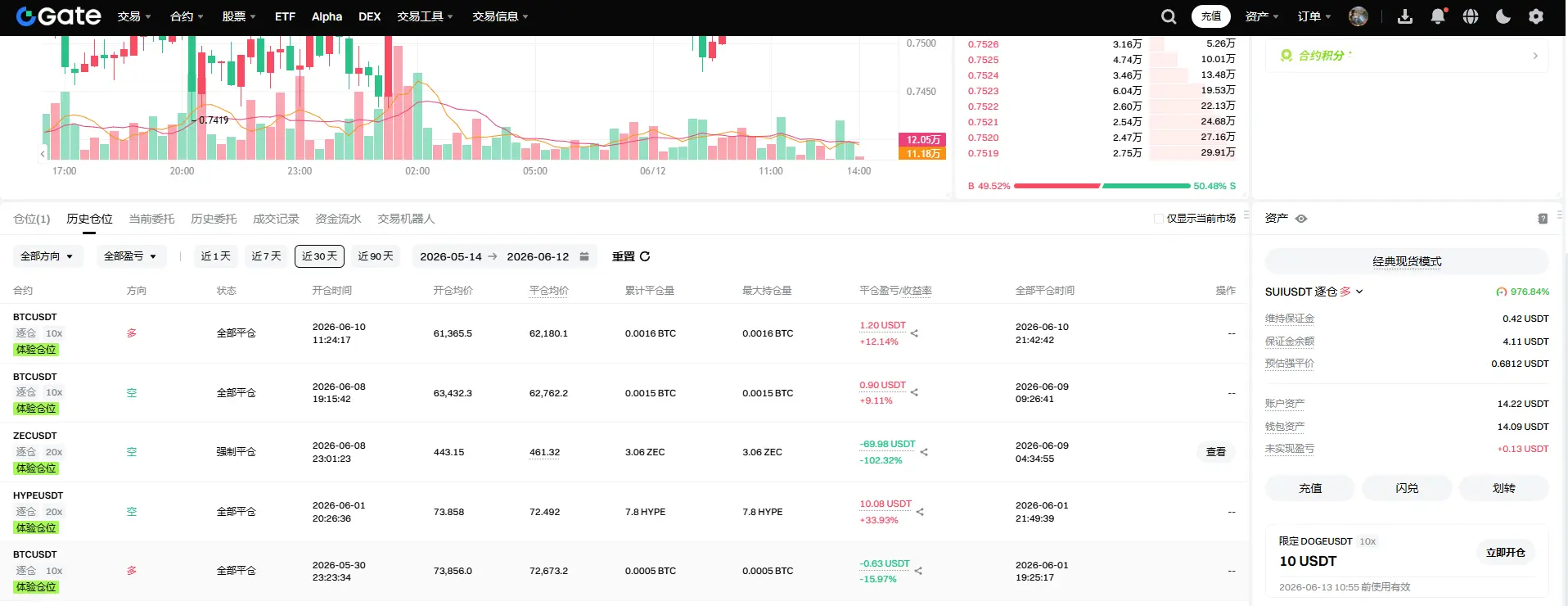Viewport: 1568px width, 606px height.
Task: Click the buy/sell ratio bar
Action: 1102,186
